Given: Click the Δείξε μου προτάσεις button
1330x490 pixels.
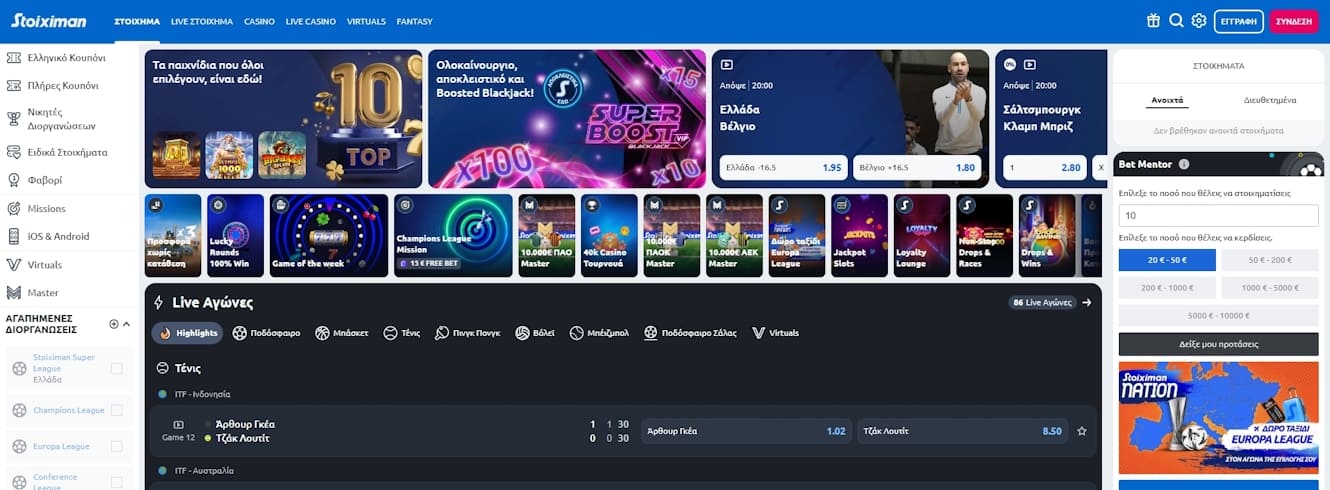Looking at the screenshot, I should pyautogui.click(x=1218, y=344).
